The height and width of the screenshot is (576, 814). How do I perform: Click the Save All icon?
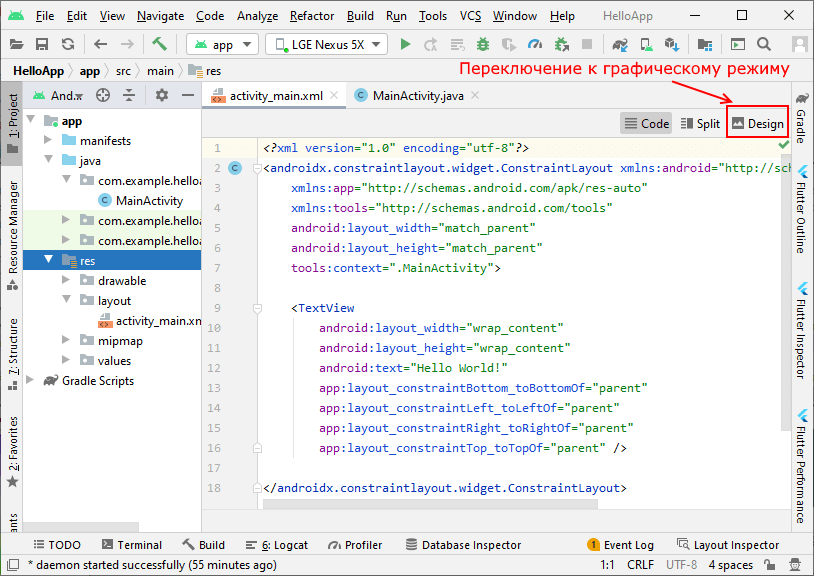[42, 44]
